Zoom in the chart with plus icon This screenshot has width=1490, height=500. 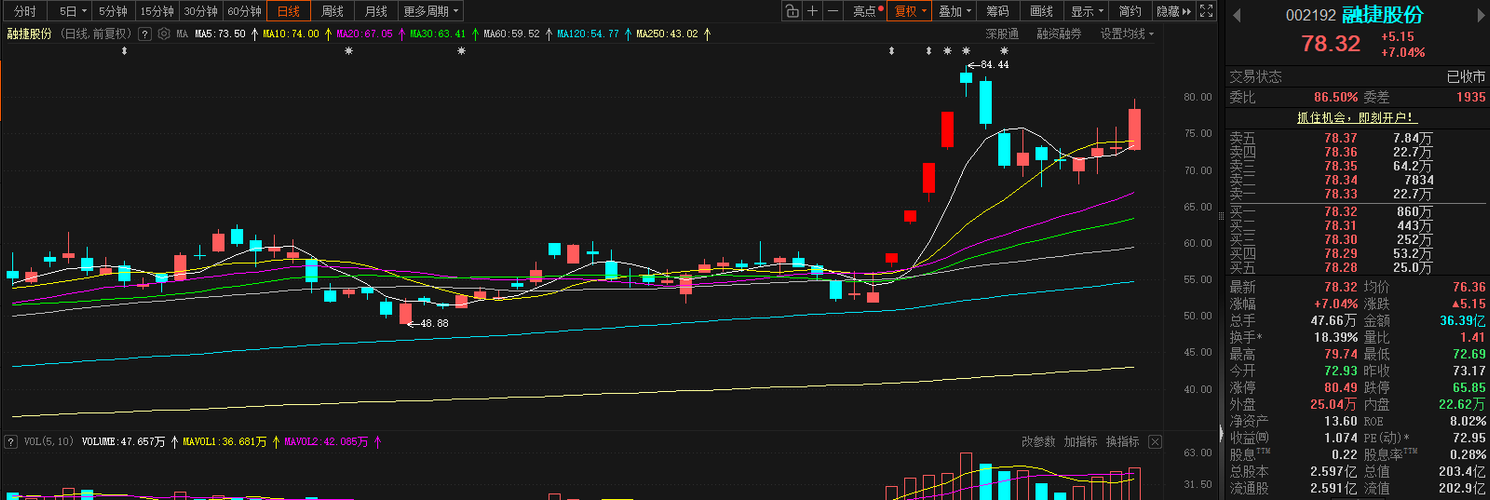pos(813,12)
